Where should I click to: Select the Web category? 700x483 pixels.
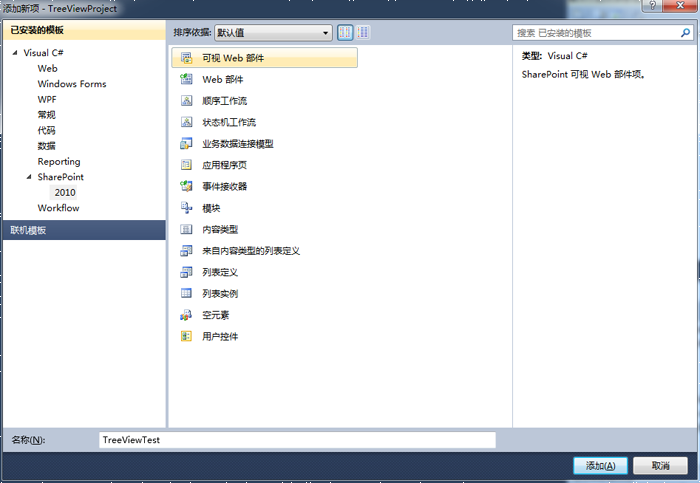47,68
